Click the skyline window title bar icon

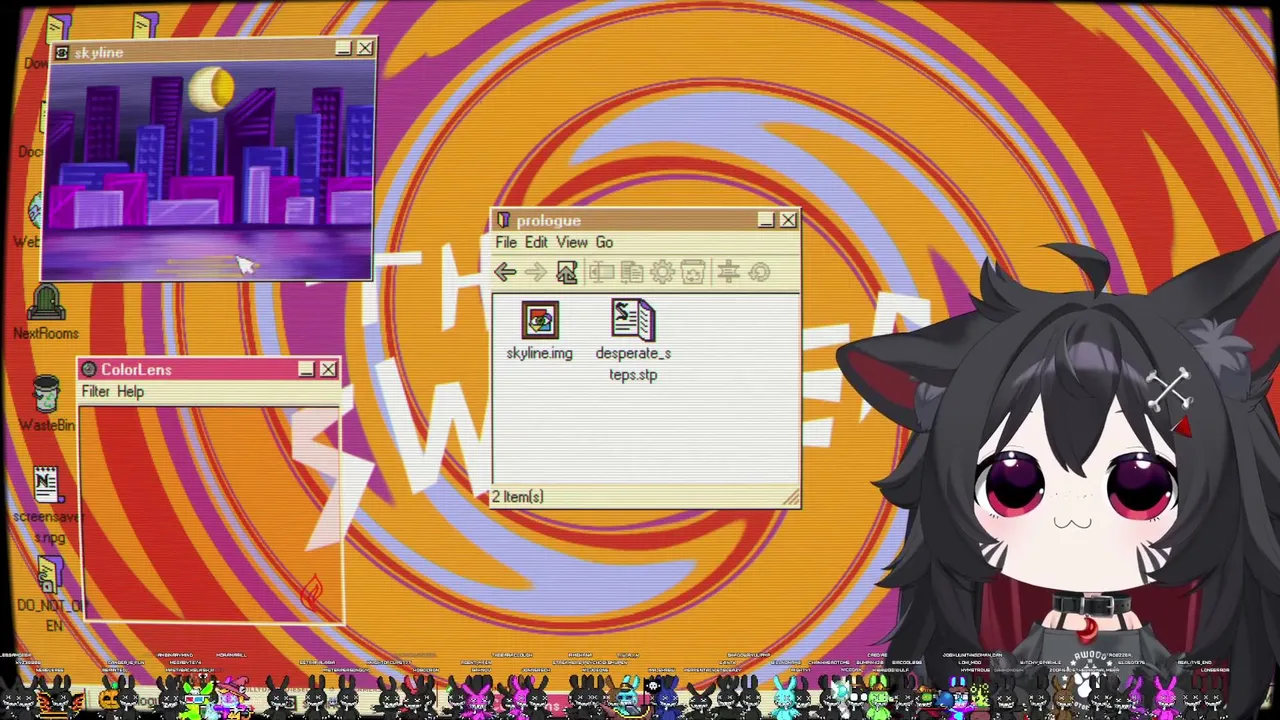pos(62,53)
